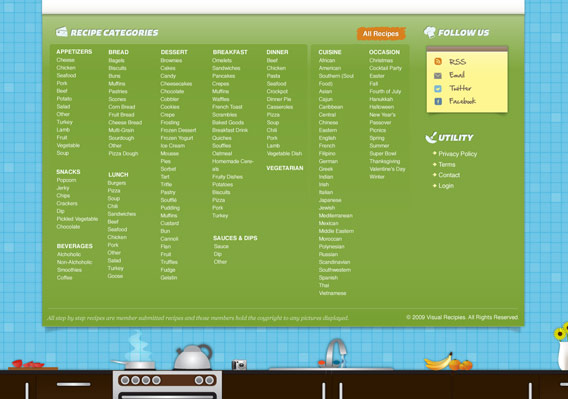Viewport: 568px width, 399px height.
Task: Open the Twitter link on sticky note
Action: pyautogui.click(x=460, y=88)
